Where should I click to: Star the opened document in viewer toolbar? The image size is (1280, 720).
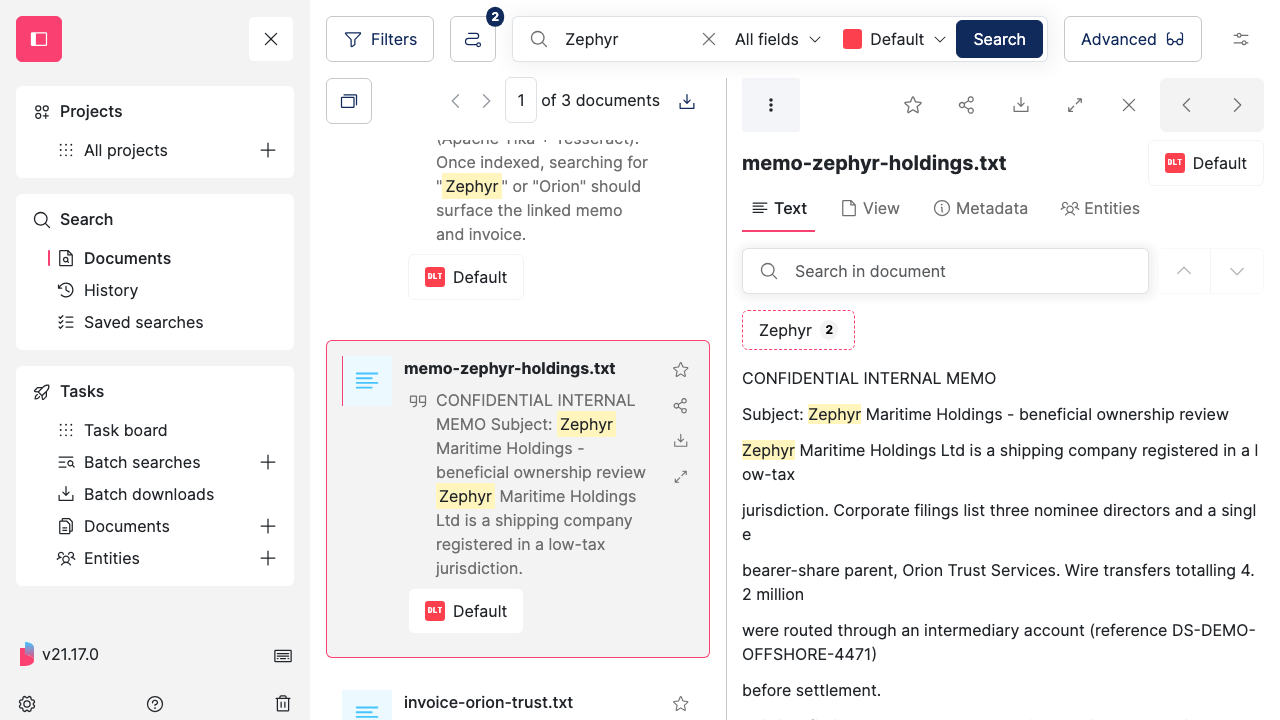tap(913, 105)
